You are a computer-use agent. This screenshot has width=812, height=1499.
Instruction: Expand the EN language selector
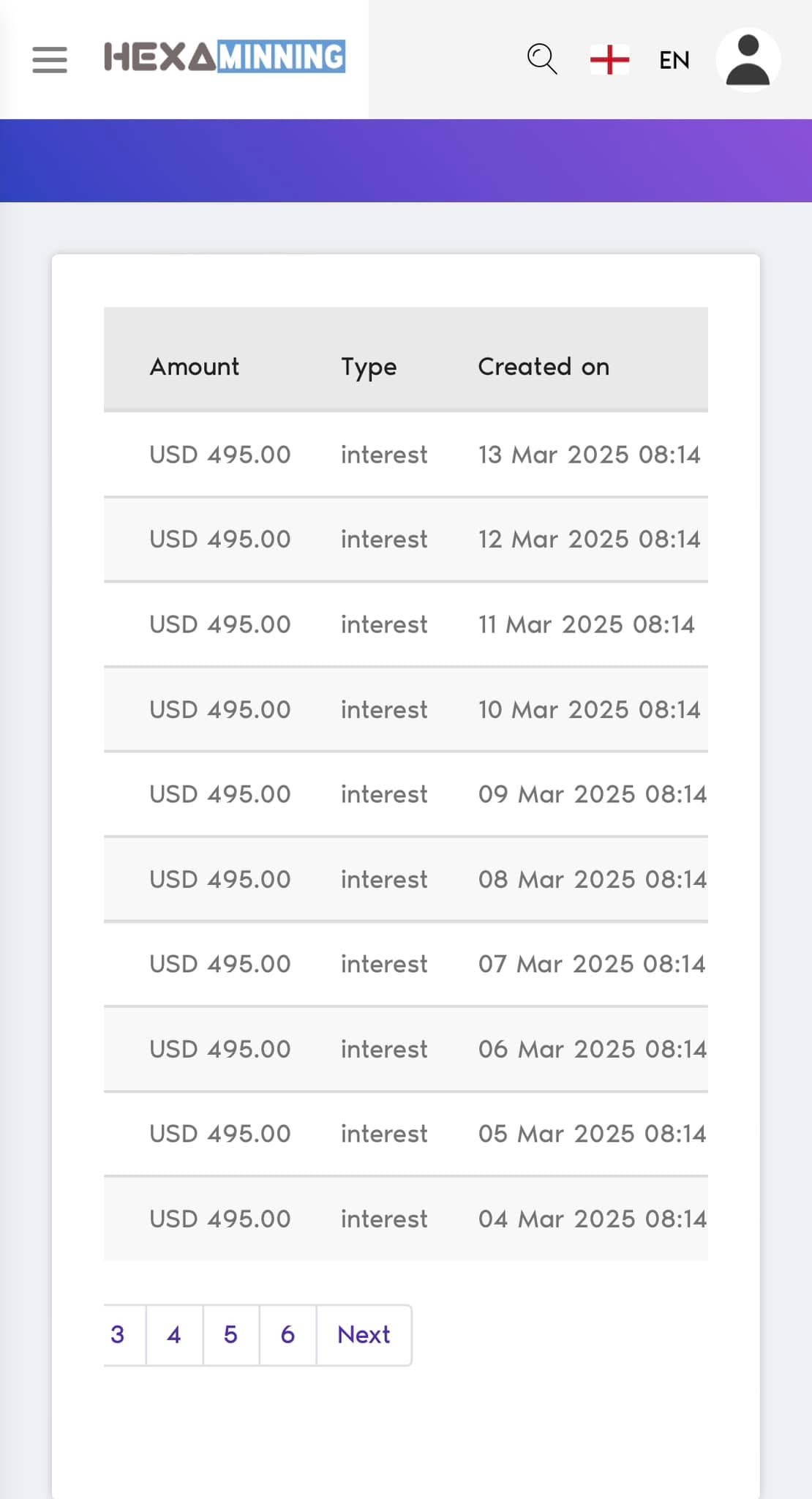[674, 60]
